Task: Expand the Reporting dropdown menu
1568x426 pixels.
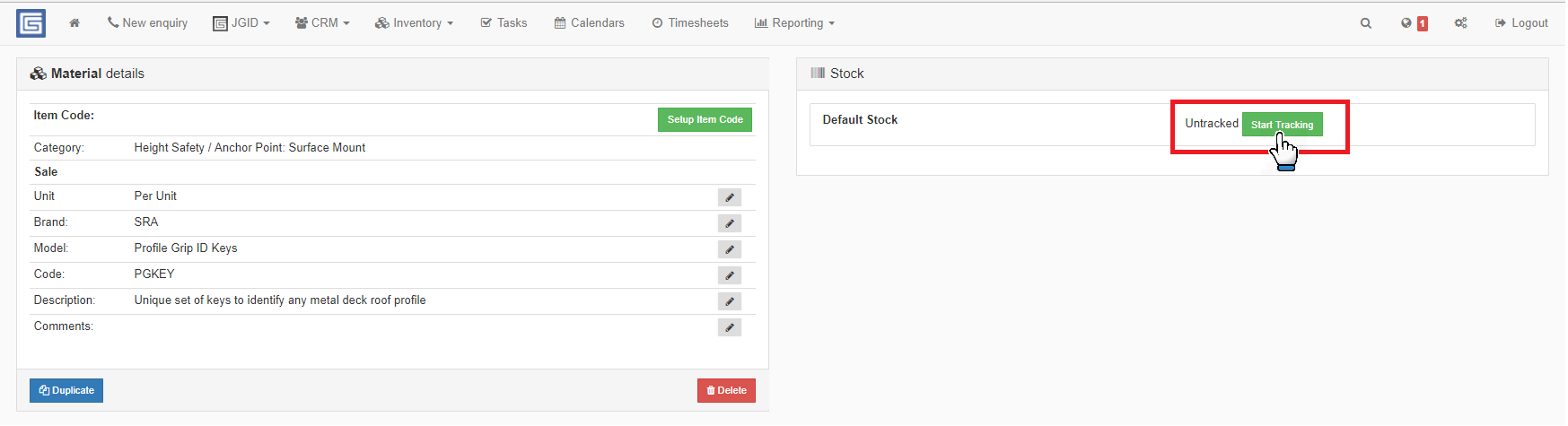Action: [x=794, y=23]
